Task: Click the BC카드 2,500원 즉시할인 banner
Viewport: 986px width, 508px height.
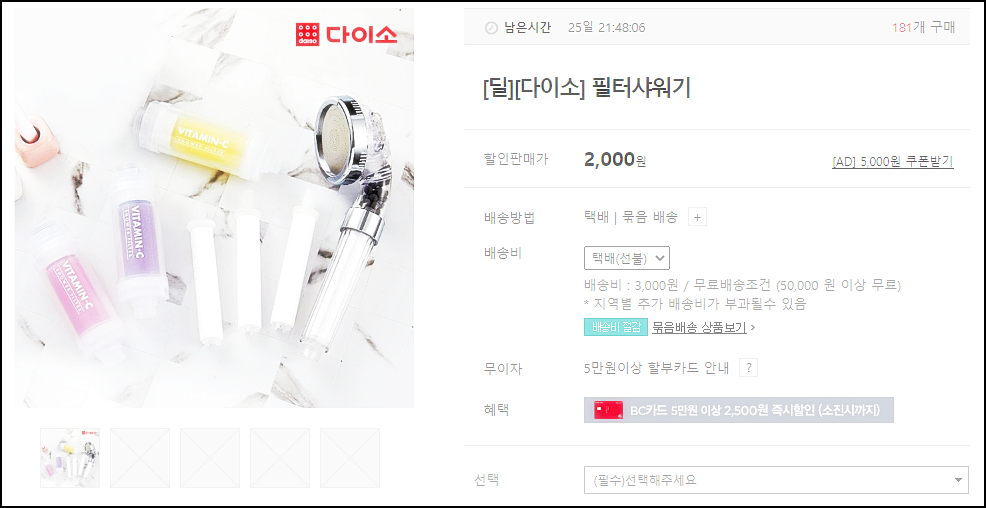Action: [739, 410]
